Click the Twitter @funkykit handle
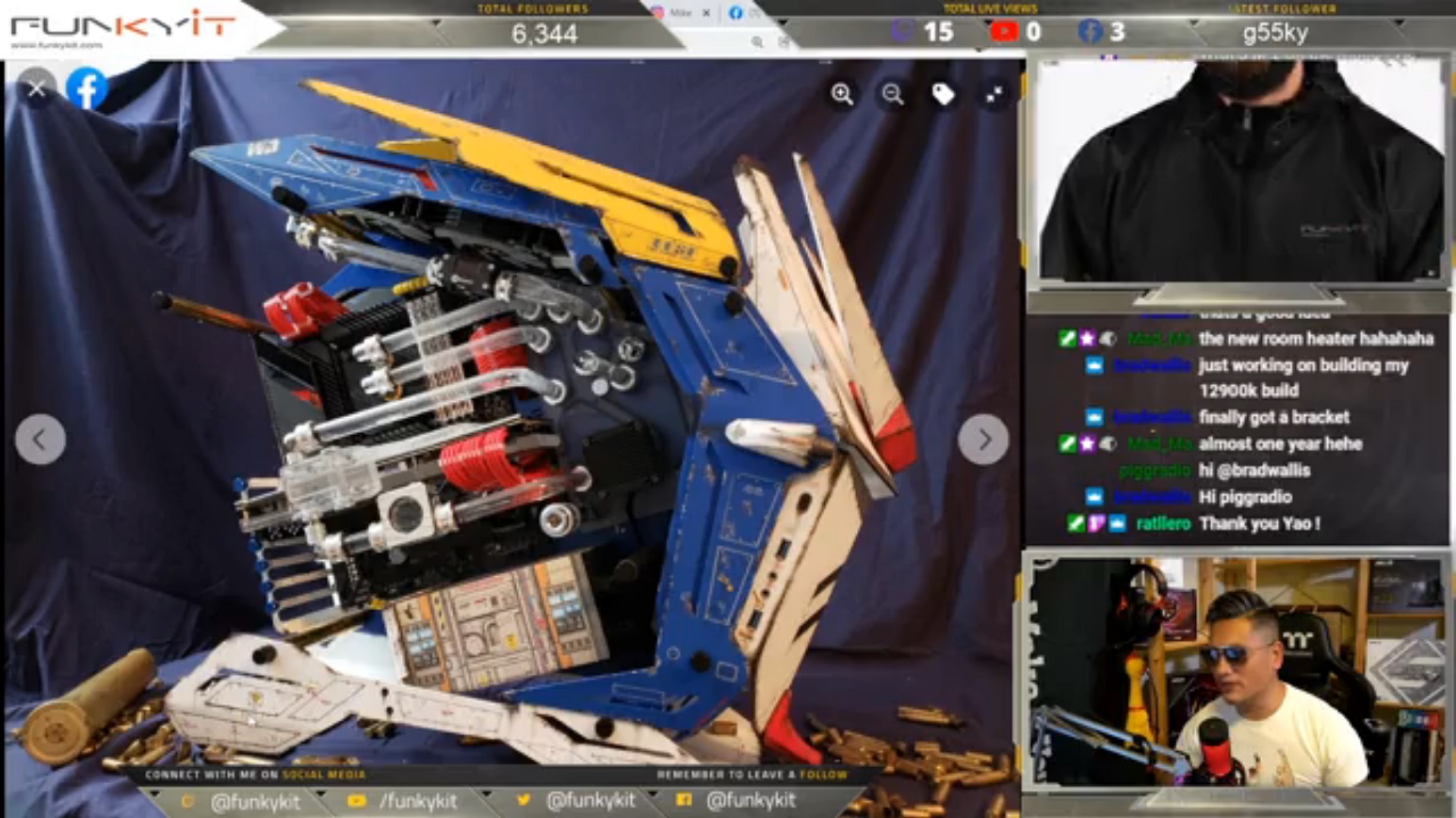Image resolution: width=1456 pixels, height=818 pixels. coord(591,801)
